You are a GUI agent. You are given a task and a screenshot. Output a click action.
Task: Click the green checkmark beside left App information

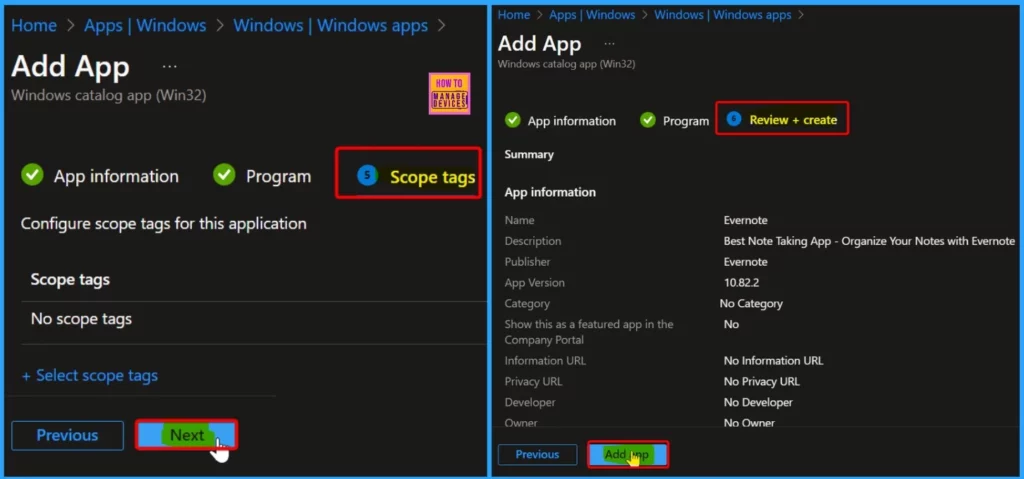33,175
